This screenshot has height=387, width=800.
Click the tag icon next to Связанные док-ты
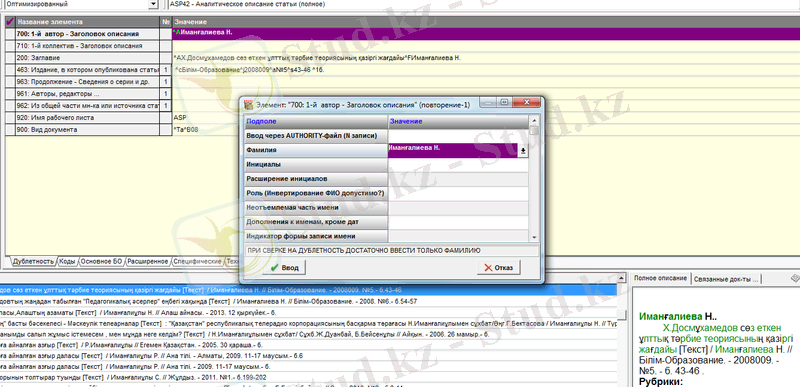point(794,277)
